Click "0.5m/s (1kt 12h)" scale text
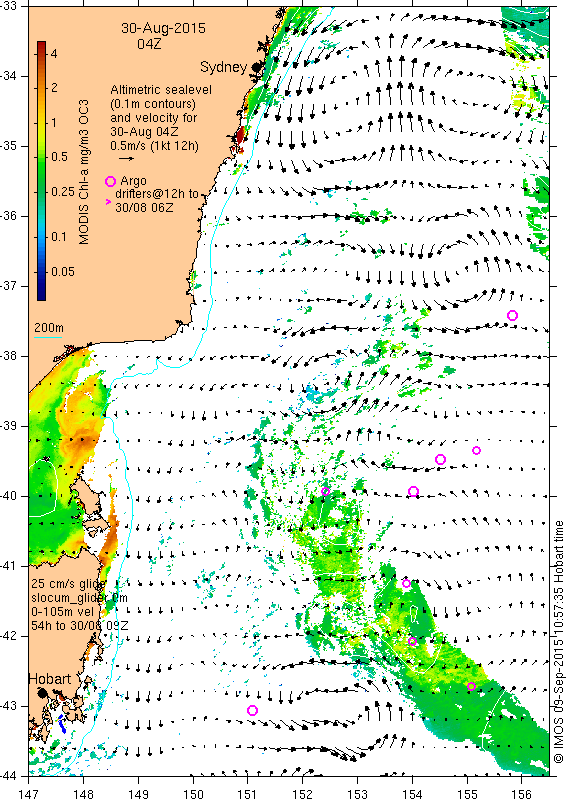 (x=154, y=146)
